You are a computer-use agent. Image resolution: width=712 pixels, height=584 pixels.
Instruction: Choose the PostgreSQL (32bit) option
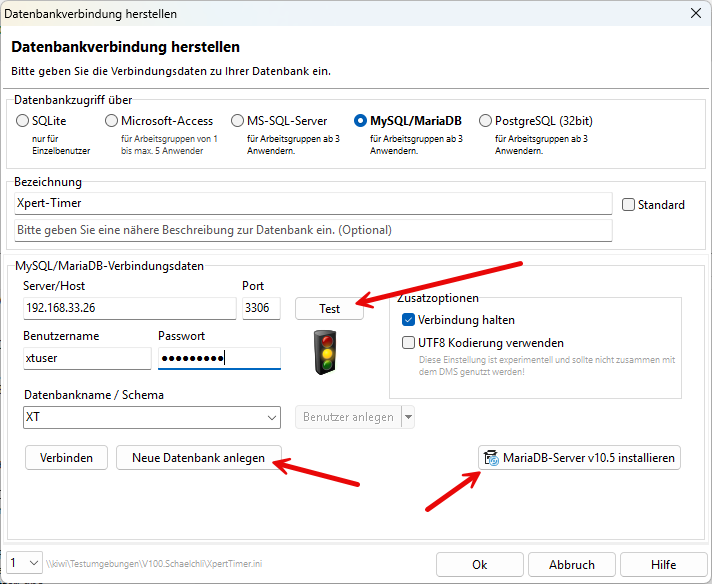click(485, 121)
